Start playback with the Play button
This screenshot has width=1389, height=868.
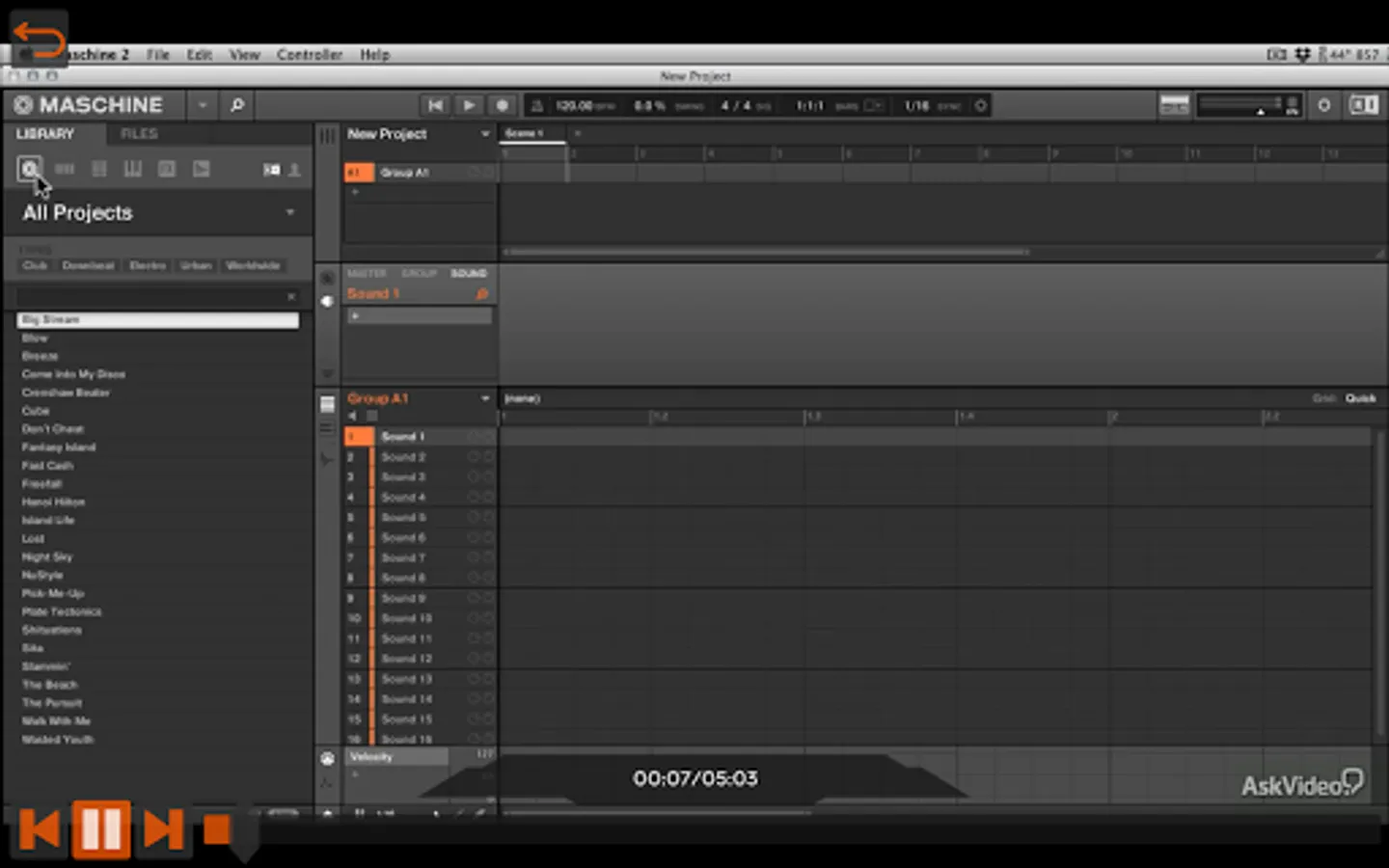469,105
